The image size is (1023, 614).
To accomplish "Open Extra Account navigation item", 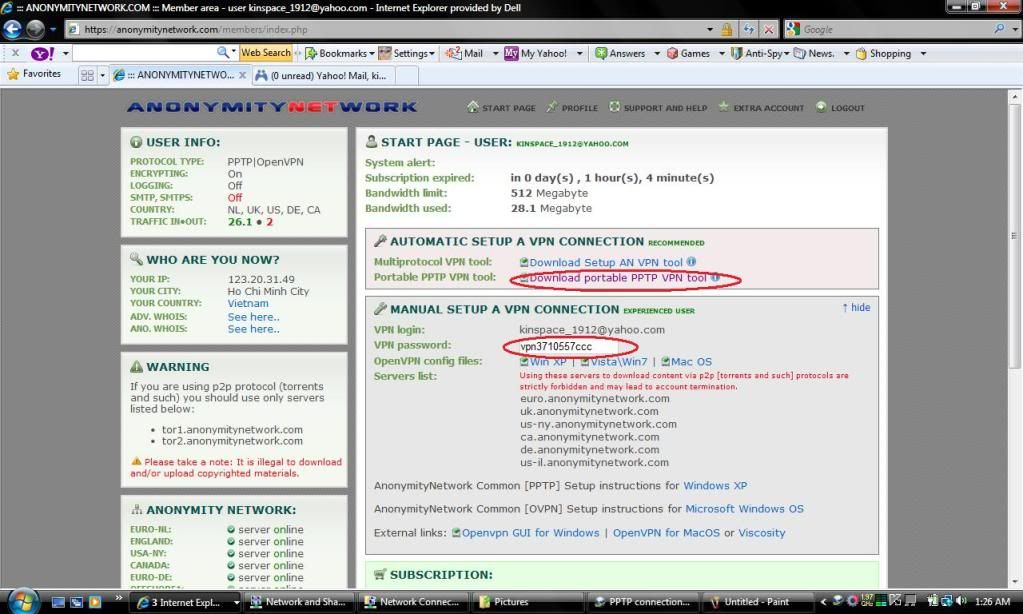I will 761,108.
